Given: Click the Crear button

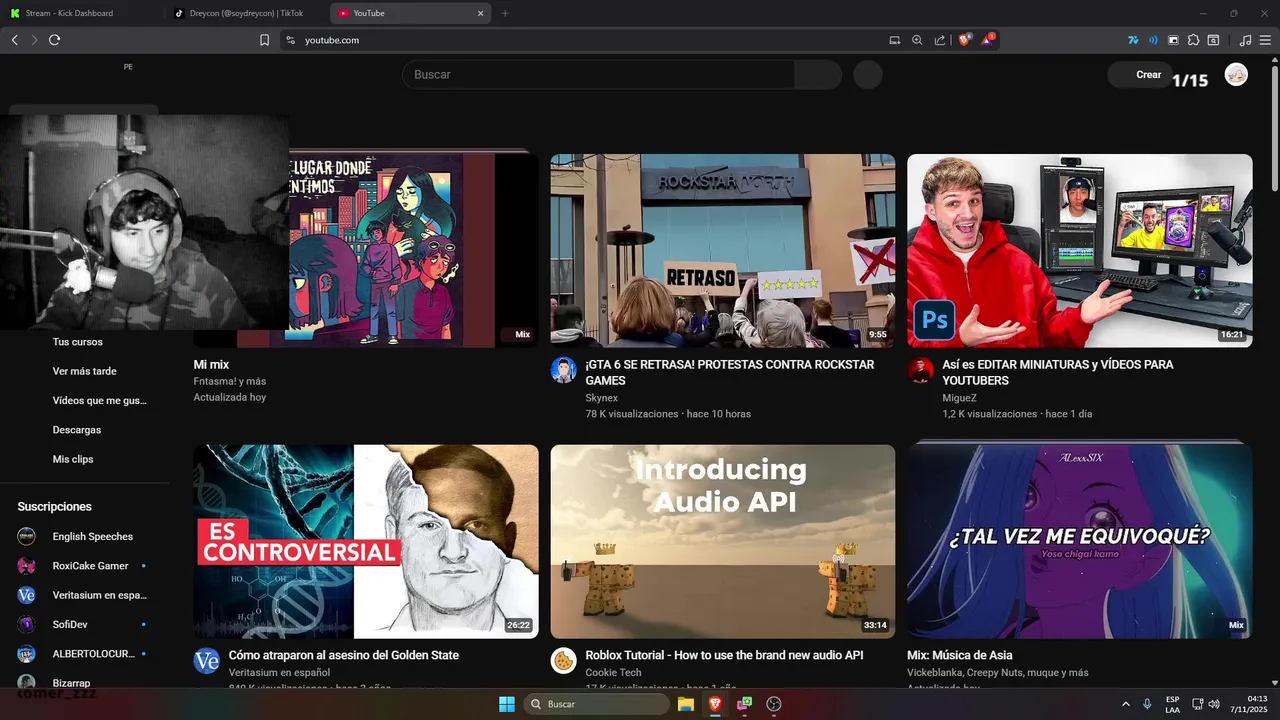Looking at the screenshot, I should (1138, 75).
